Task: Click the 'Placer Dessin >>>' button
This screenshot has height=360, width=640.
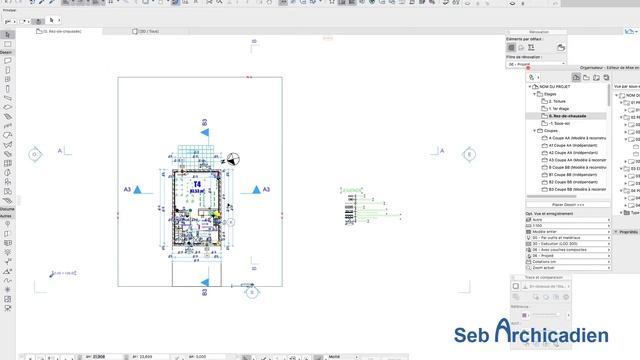Action: tap(568, 204)
